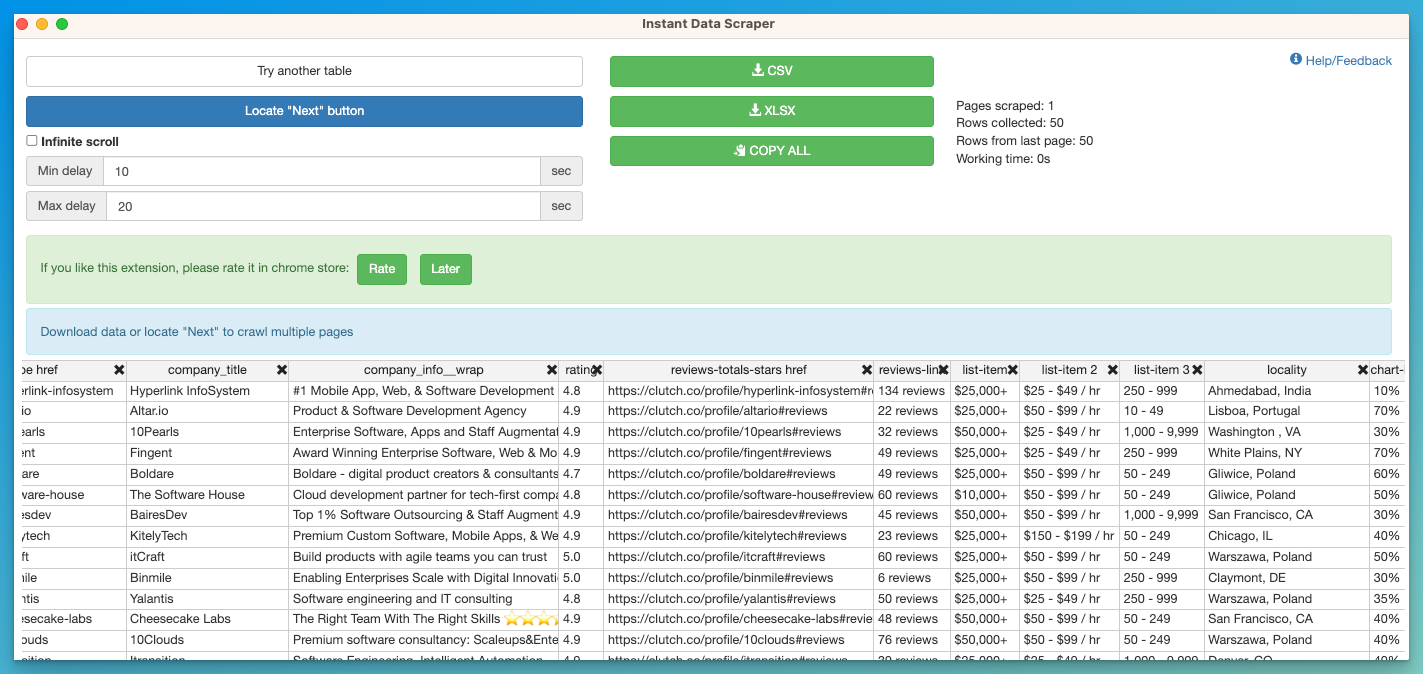Select the 'Binmile' company title cell
1423x674 pixels.
(x=207, y=578)
